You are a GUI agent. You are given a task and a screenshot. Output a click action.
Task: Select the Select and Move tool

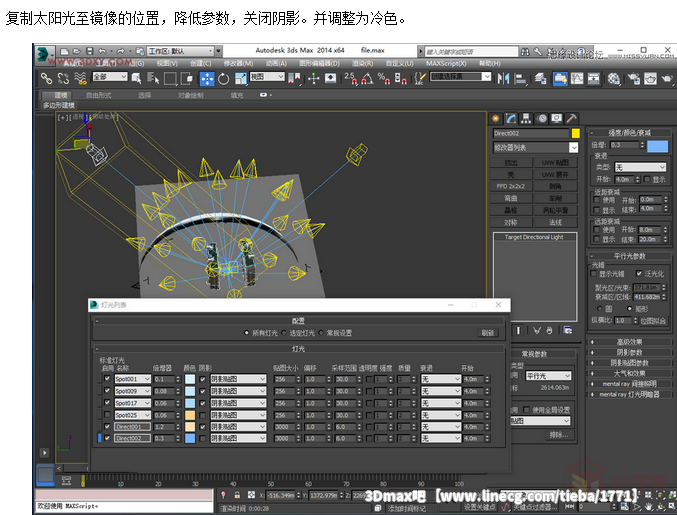(x=207, y=77)
